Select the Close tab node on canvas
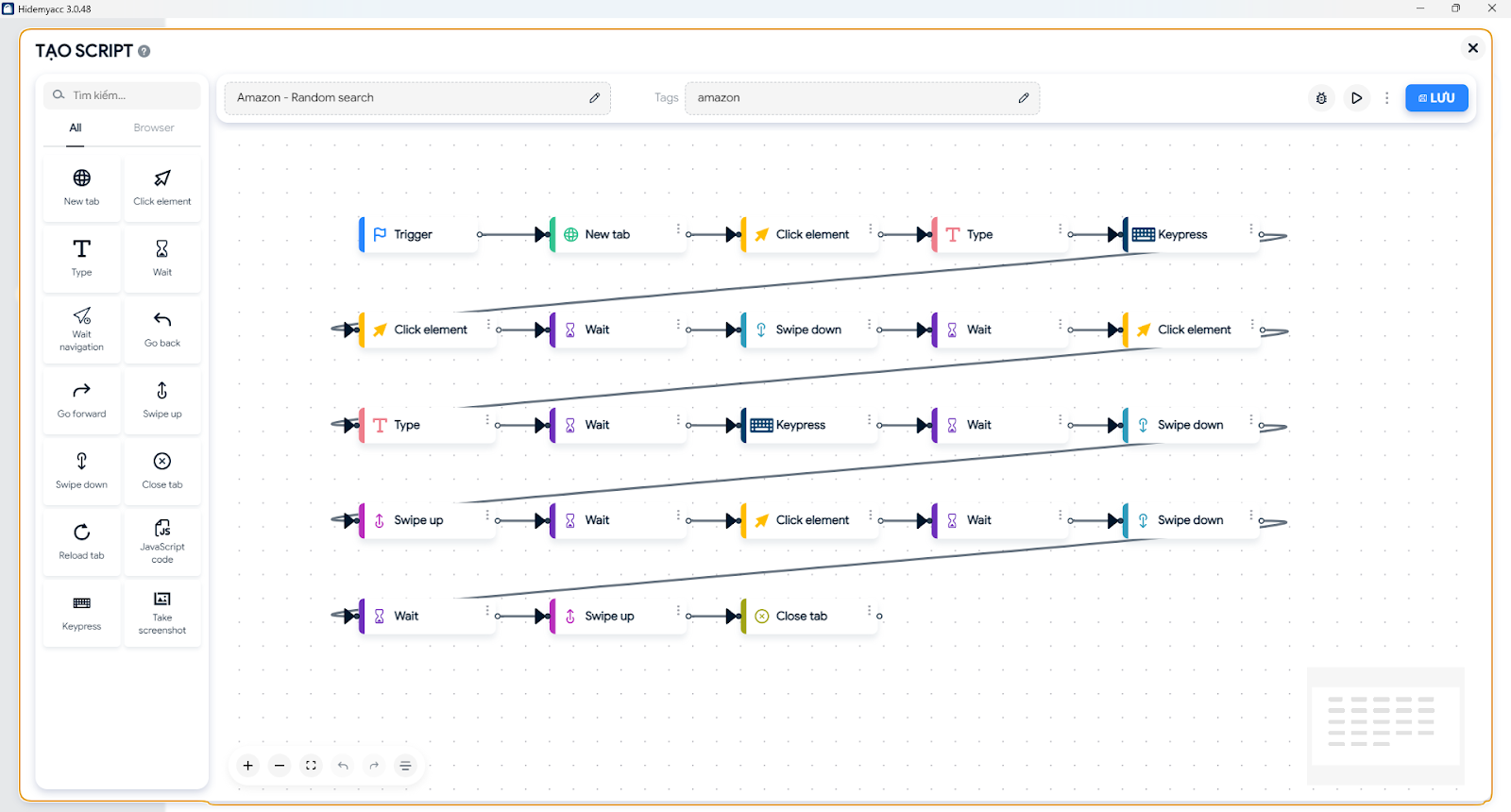Screen dimensions: 1511x812 (807, 617)
